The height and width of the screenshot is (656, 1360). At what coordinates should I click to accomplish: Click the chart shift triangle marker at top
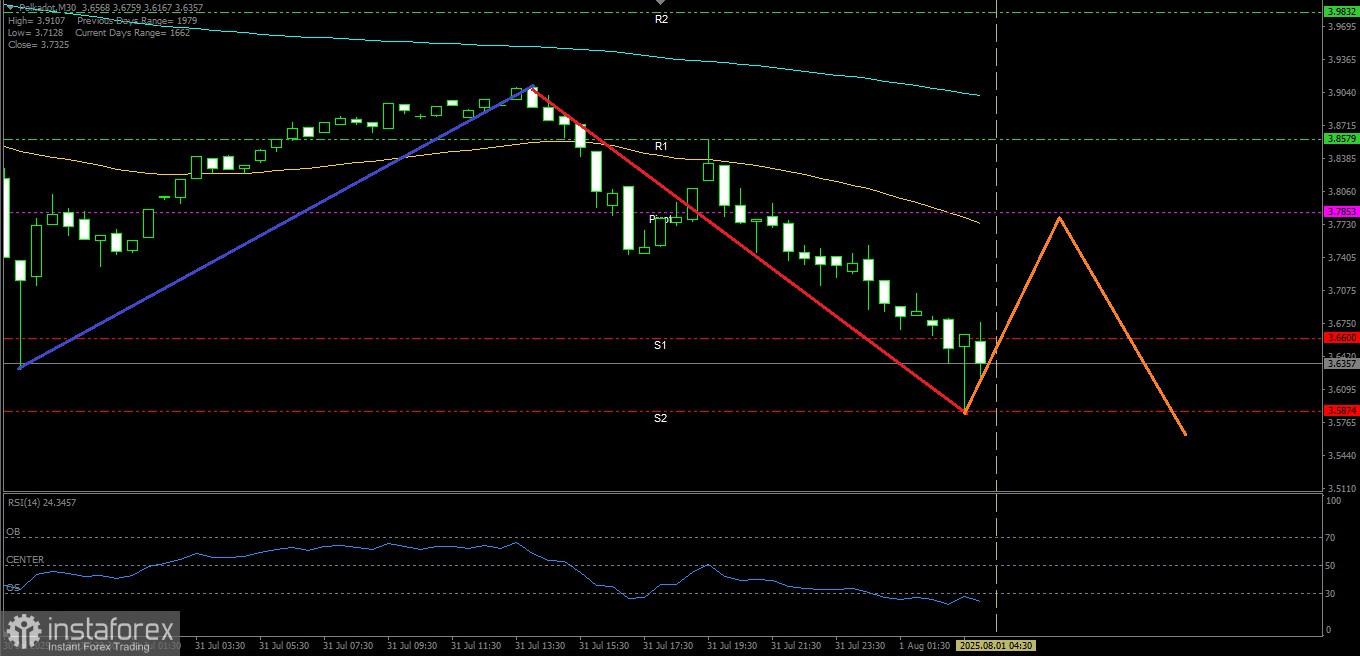659,4
